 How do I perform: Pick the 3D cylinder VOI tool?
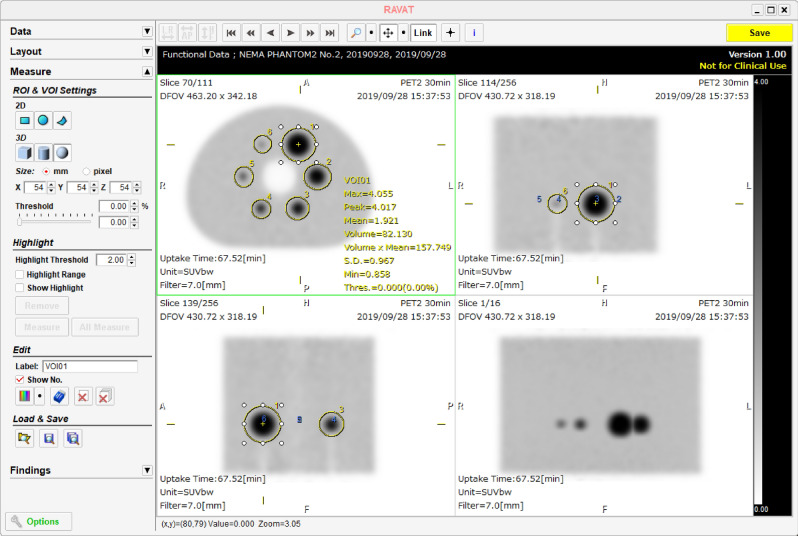(x=43, y=153)
